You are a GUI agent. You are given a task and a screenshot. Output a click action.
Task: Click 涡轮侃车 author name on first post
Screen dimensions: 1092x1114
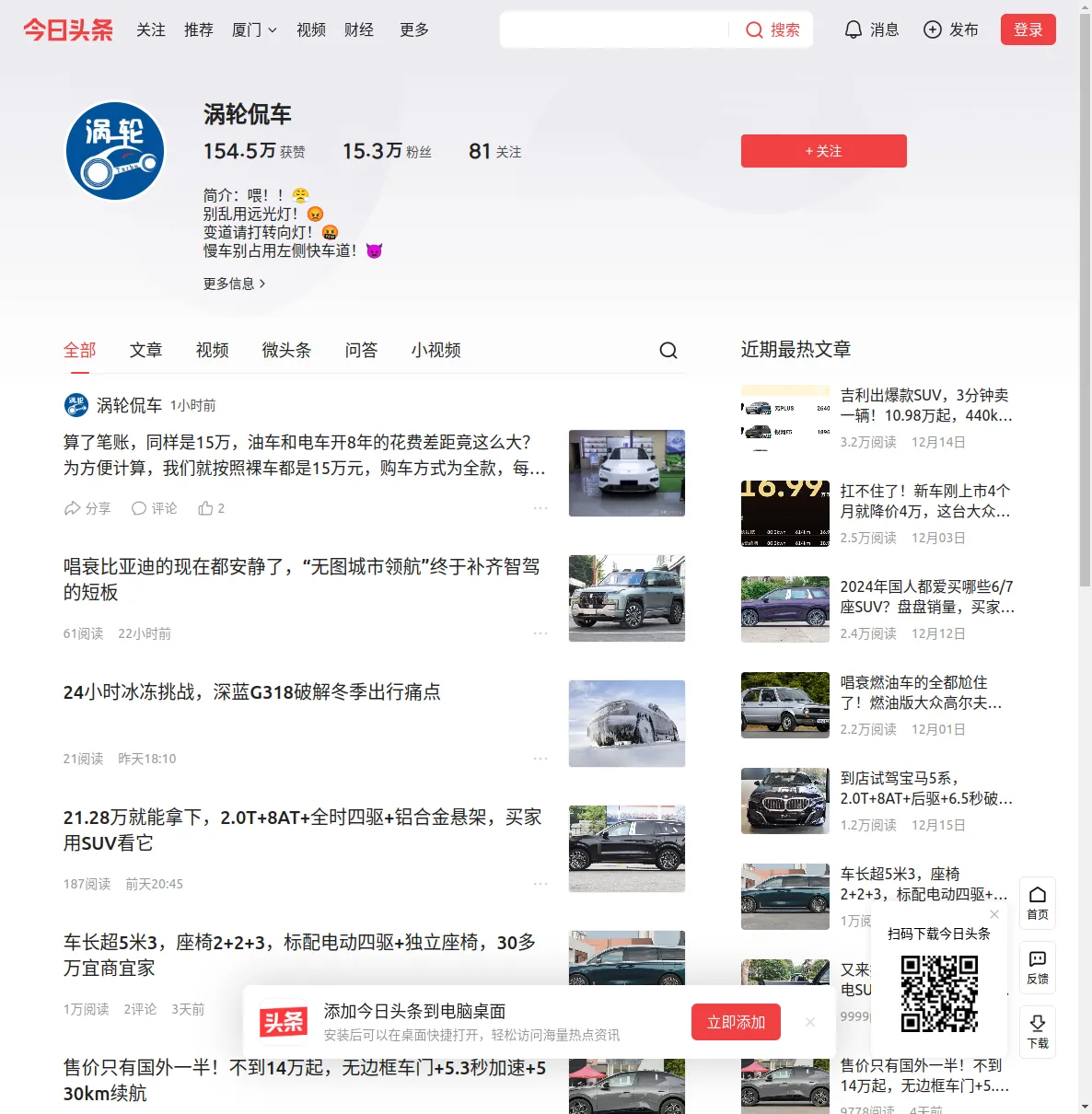[129, 405]
